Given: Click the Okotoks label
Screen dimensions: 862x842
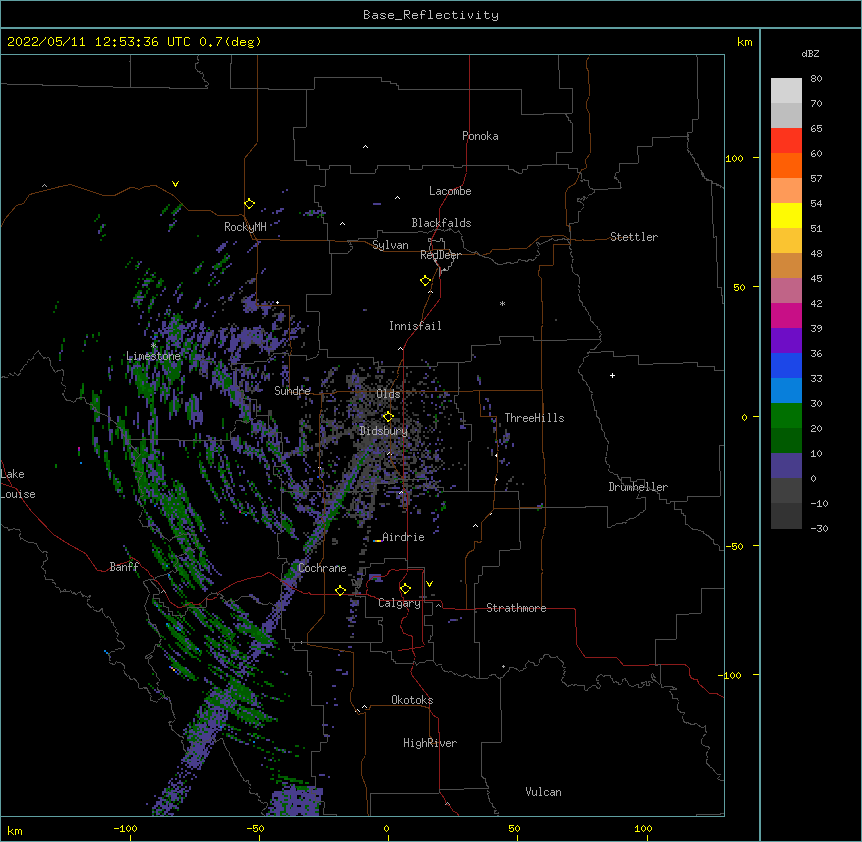Looking at the screenshot, I should [x=412, y=700].
